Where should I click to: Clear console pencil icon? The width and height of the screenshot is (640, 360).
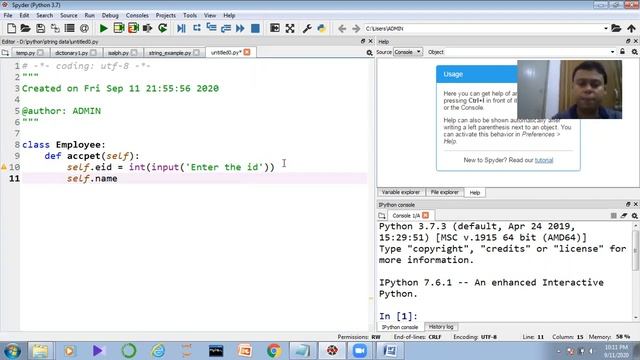pyautogui.click(x=624, y=216)
